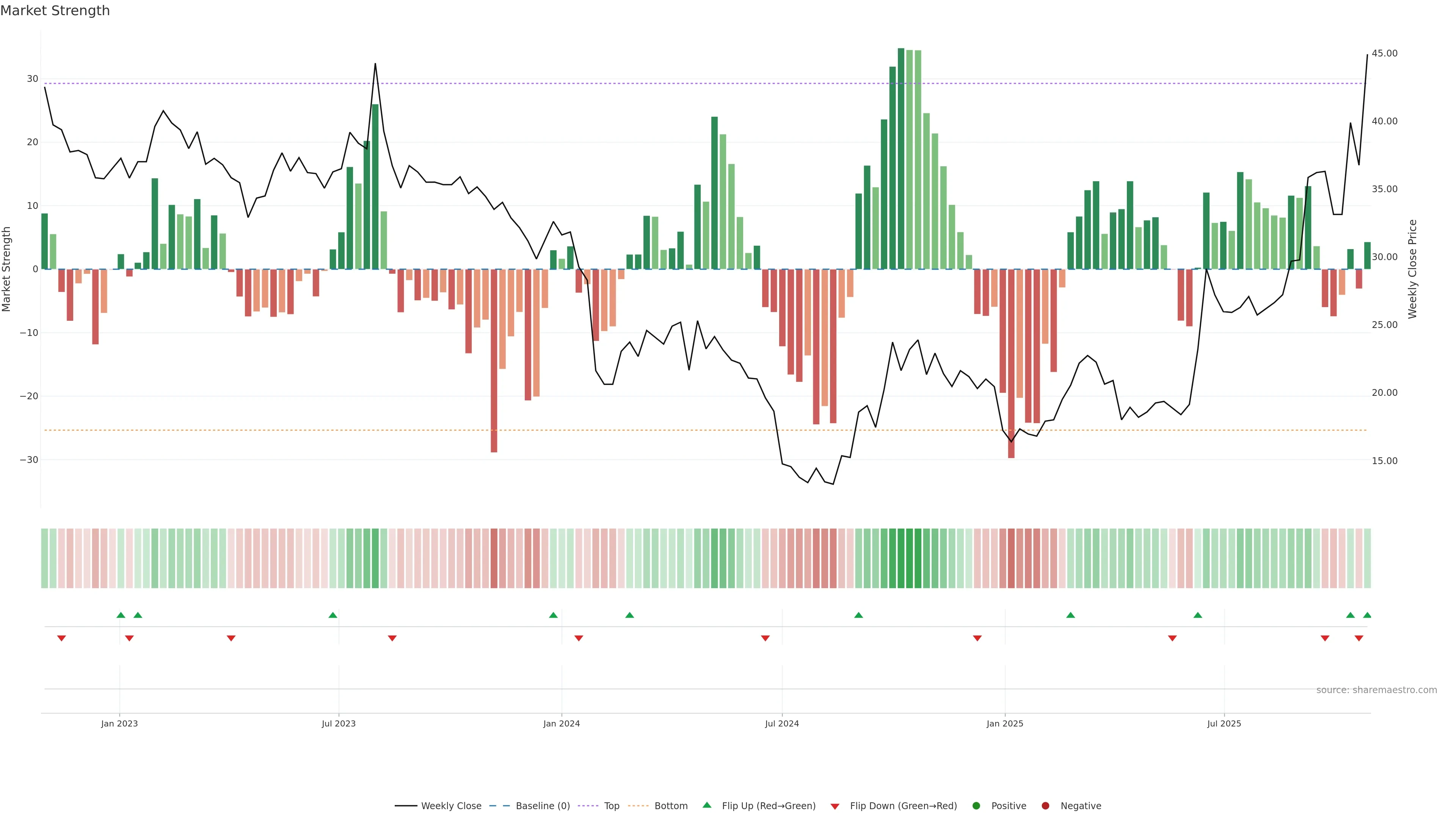
Task: Click the green Positive legend dot
Action: (976, 805)
